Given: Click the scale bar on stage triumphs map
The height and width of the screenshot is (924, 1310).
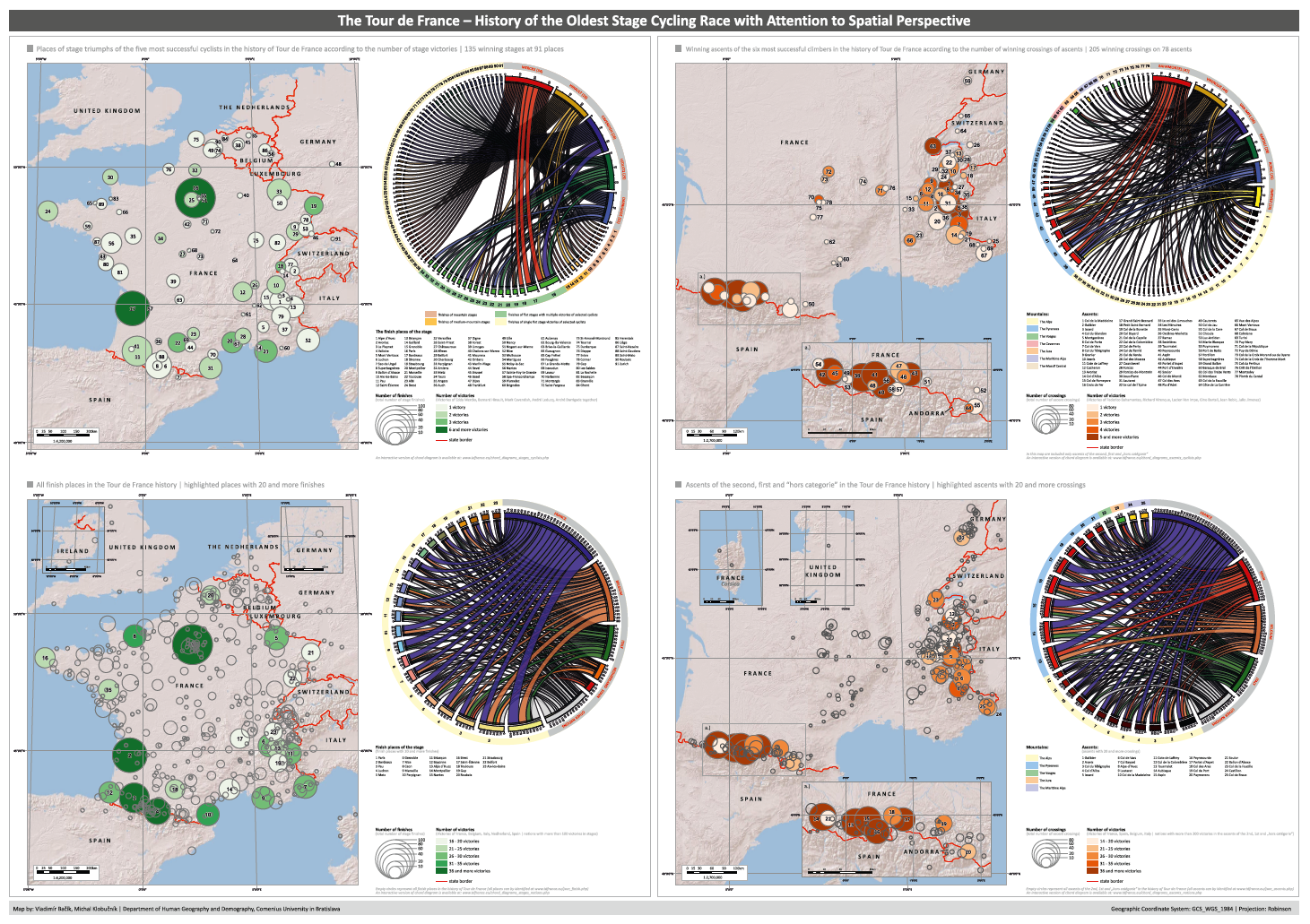Looking at the screenshot, I should [x=67, y=434].
